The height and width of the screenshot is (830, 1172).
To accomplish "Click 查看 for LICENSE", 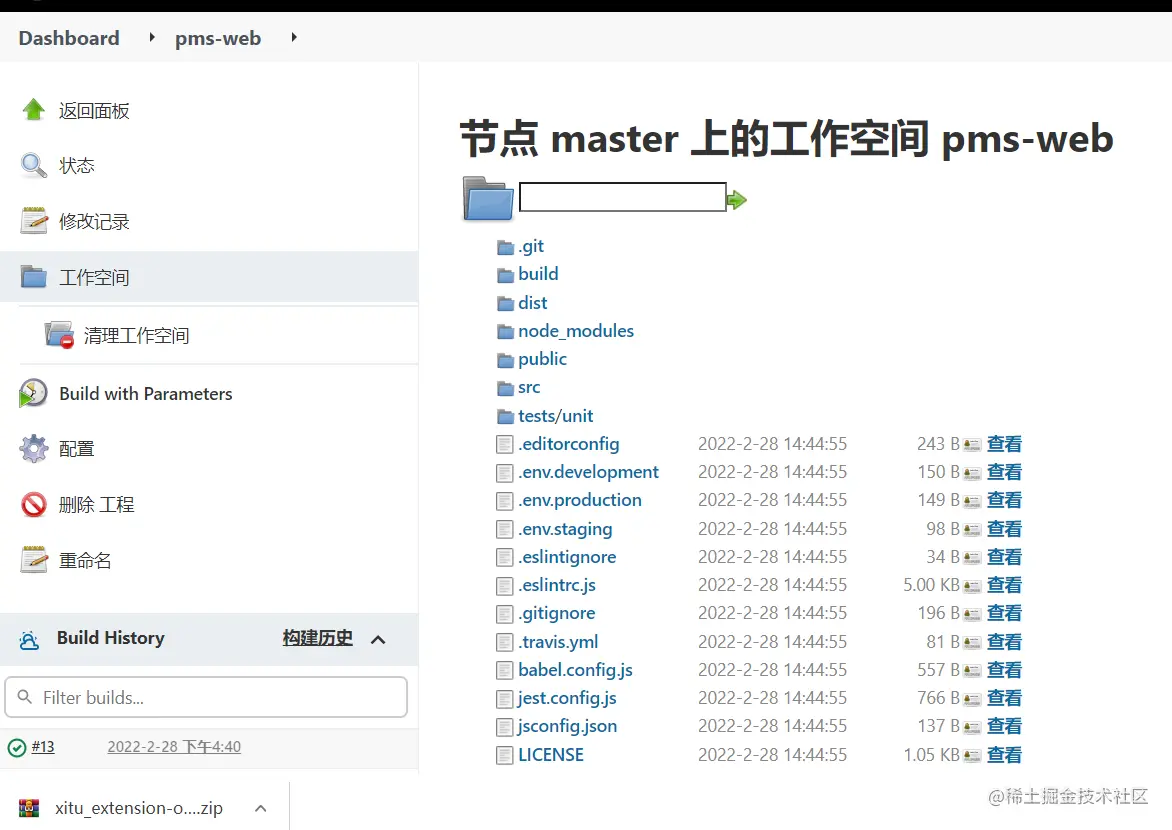I will click(x=1004, y=755).
